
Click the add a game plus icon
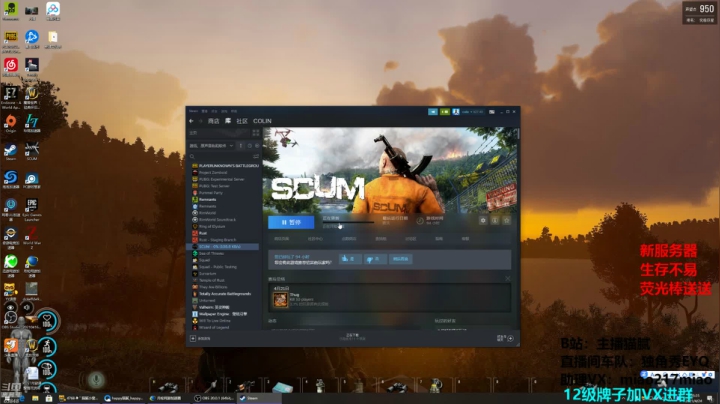pos(193,338)
